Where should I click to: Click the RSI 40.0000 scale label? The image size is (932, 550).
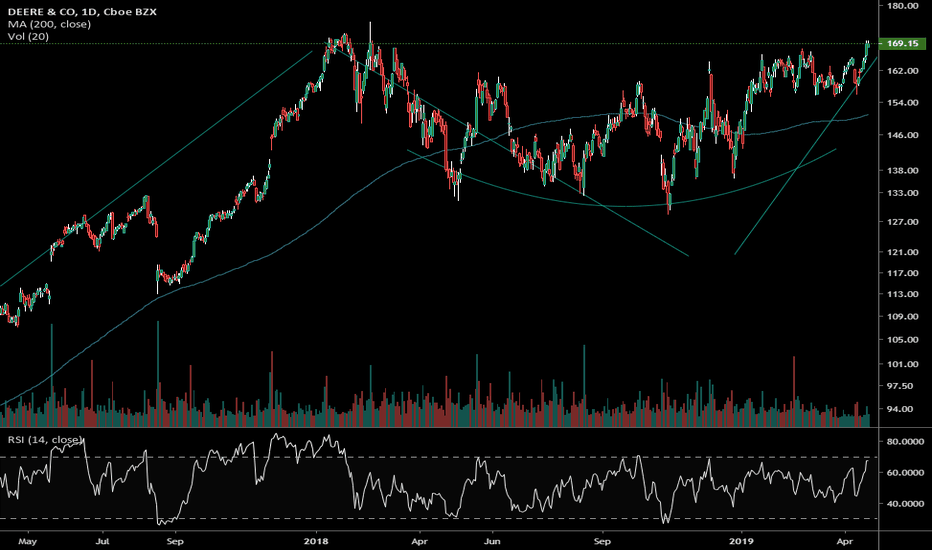(906, 504)
